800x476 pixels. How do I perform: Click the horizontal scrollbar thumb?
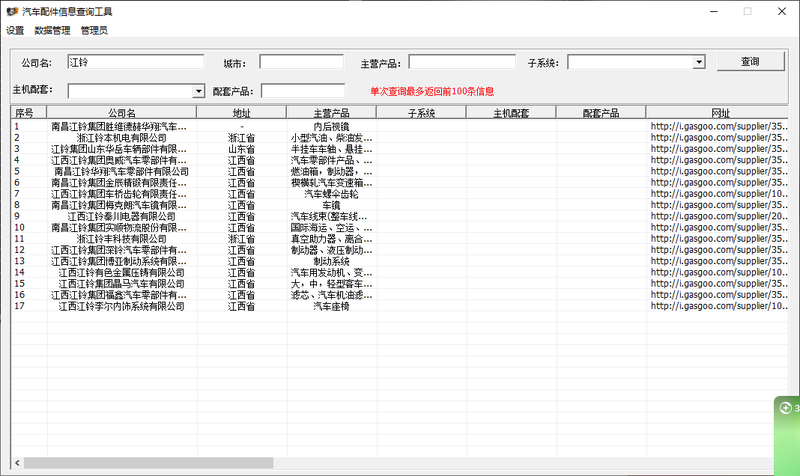[148, 463]
